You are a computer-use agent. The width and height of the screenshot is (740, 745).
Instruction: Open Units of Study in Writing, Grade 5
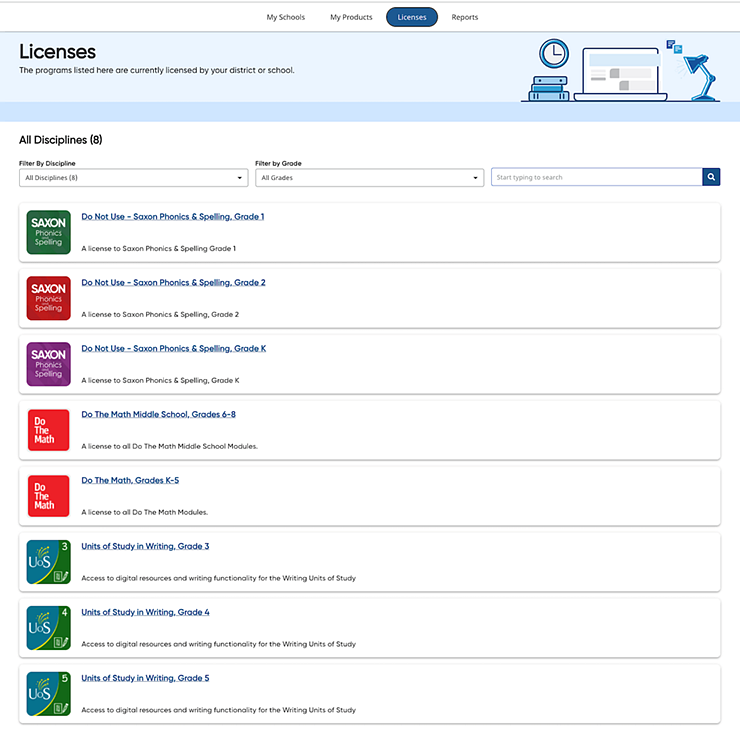pyautogui.click(x=145, y=678)
